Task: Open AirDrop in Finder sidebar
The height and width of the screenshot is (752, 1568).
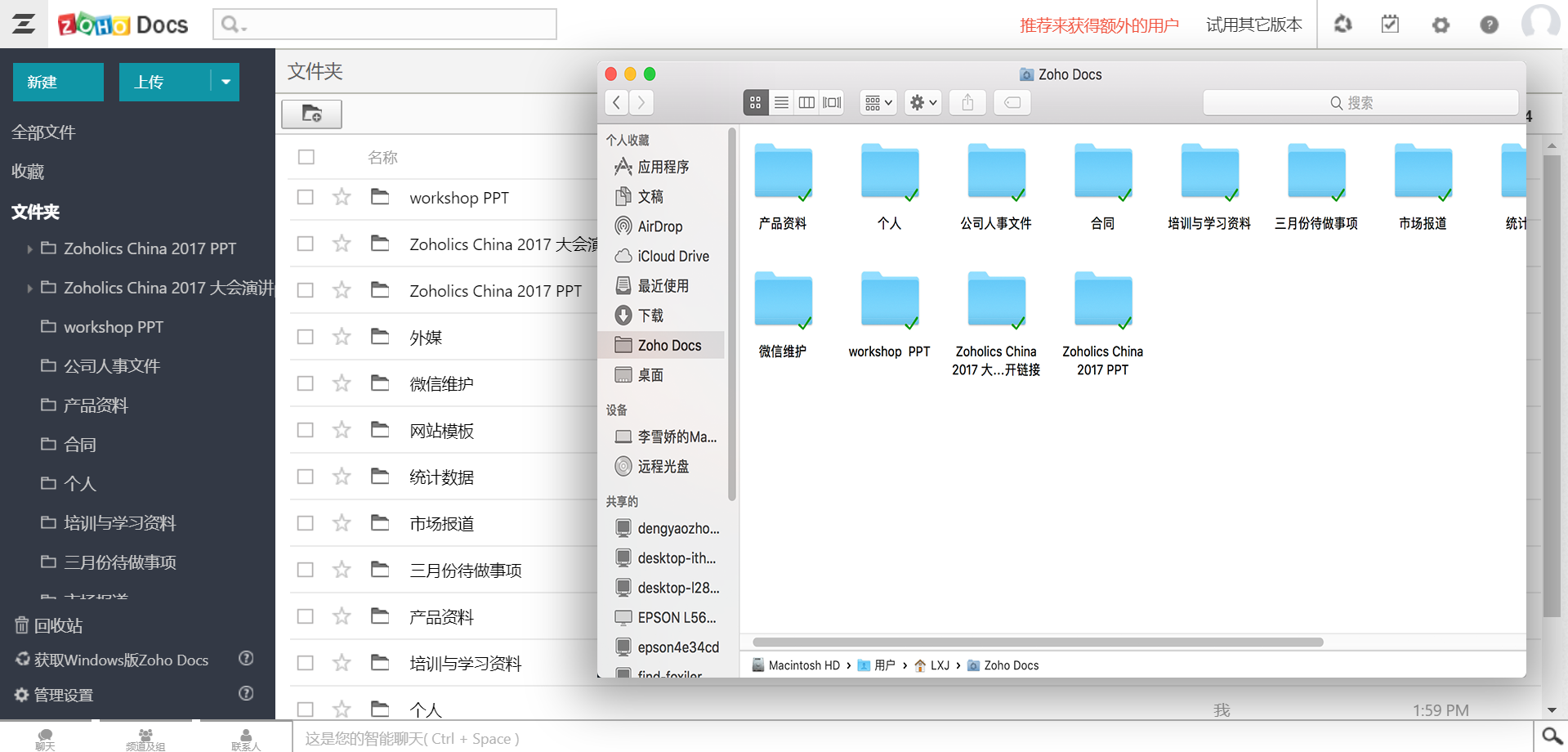Action: click(x=662, y=226)
